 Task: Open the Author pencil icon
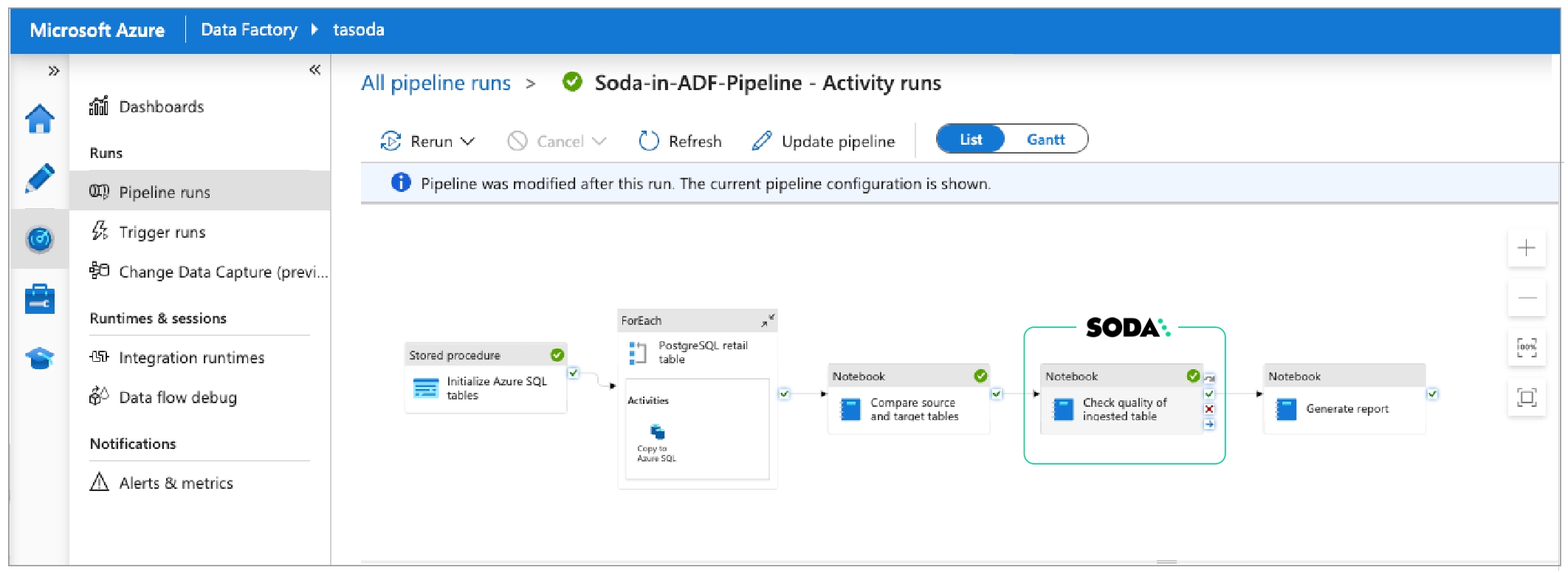[x=40, y=178]
